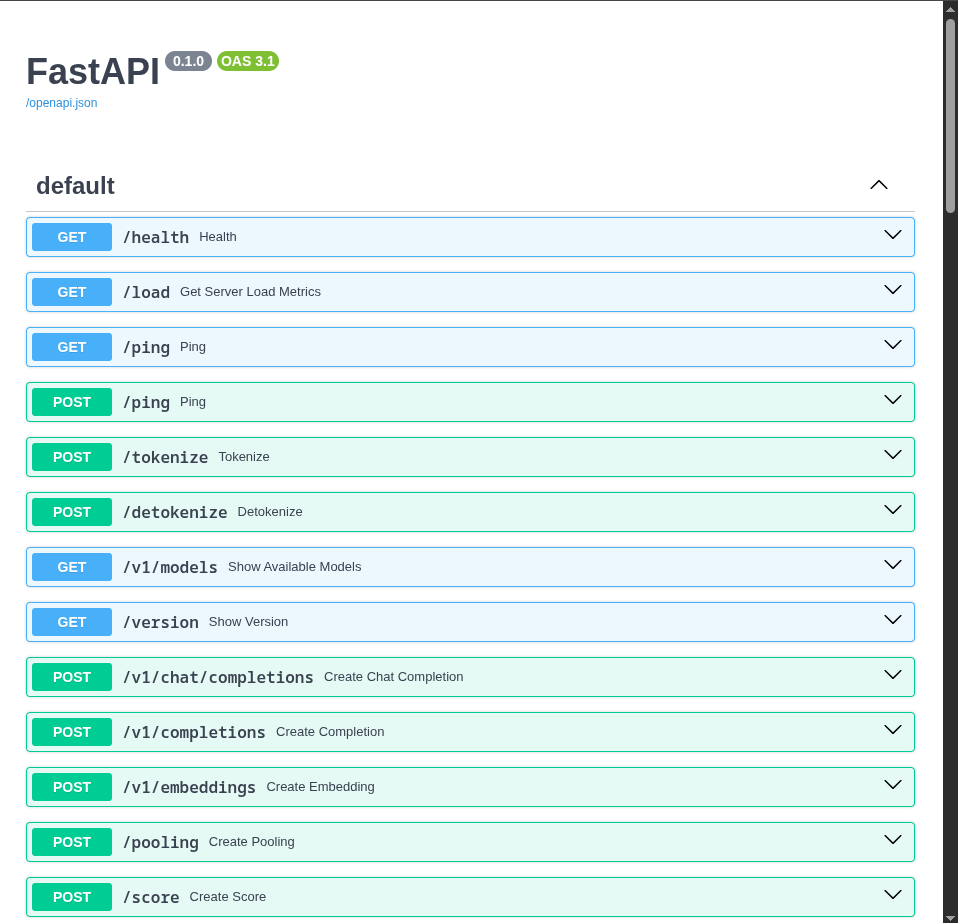Click the POST badge for /tokenize
Viewport: 958px width, 923px height.
tap(71, 457)
